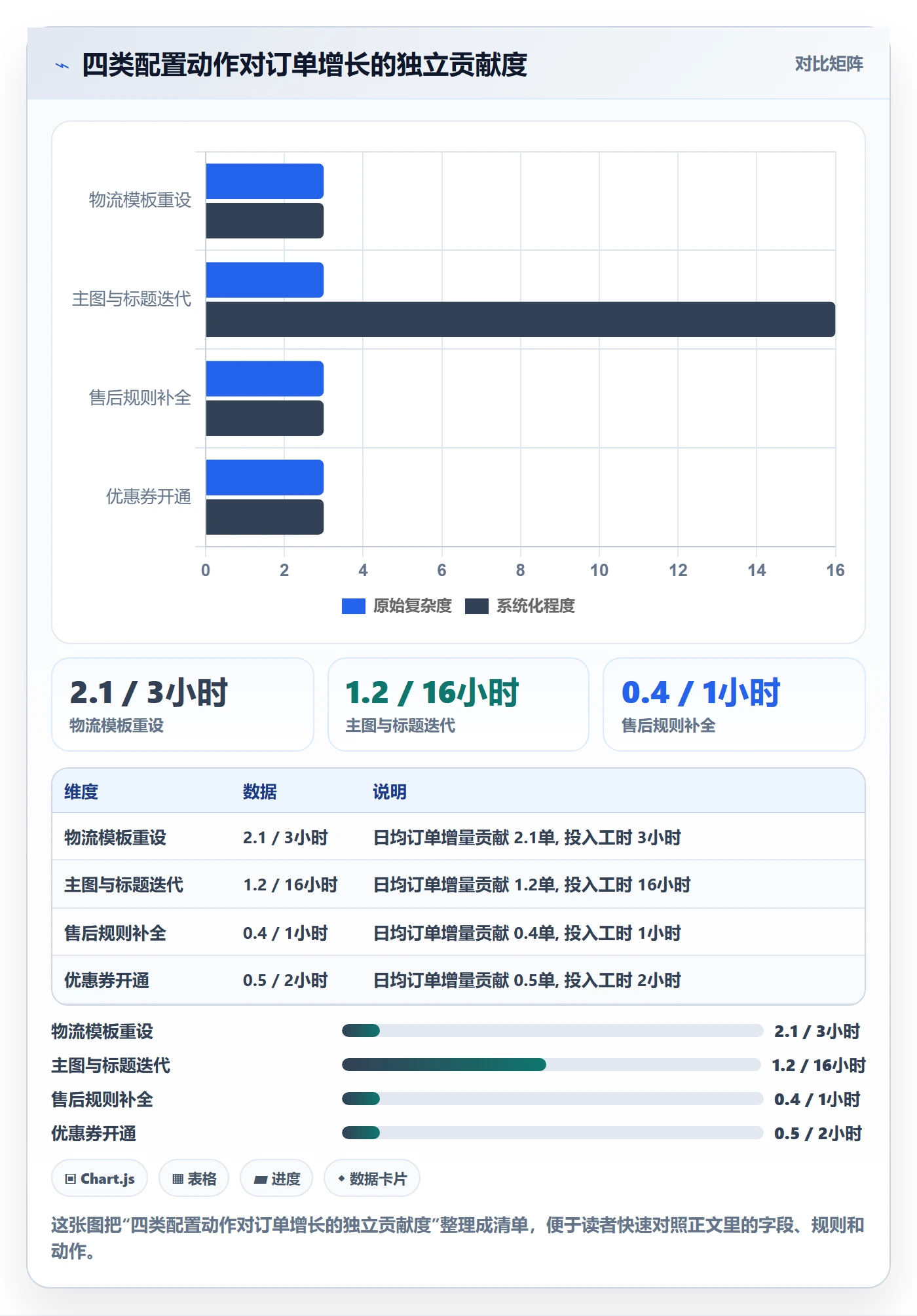
Task: Click the value beside the 优惠券开通 progress bar
Action: coord(818,1133)
